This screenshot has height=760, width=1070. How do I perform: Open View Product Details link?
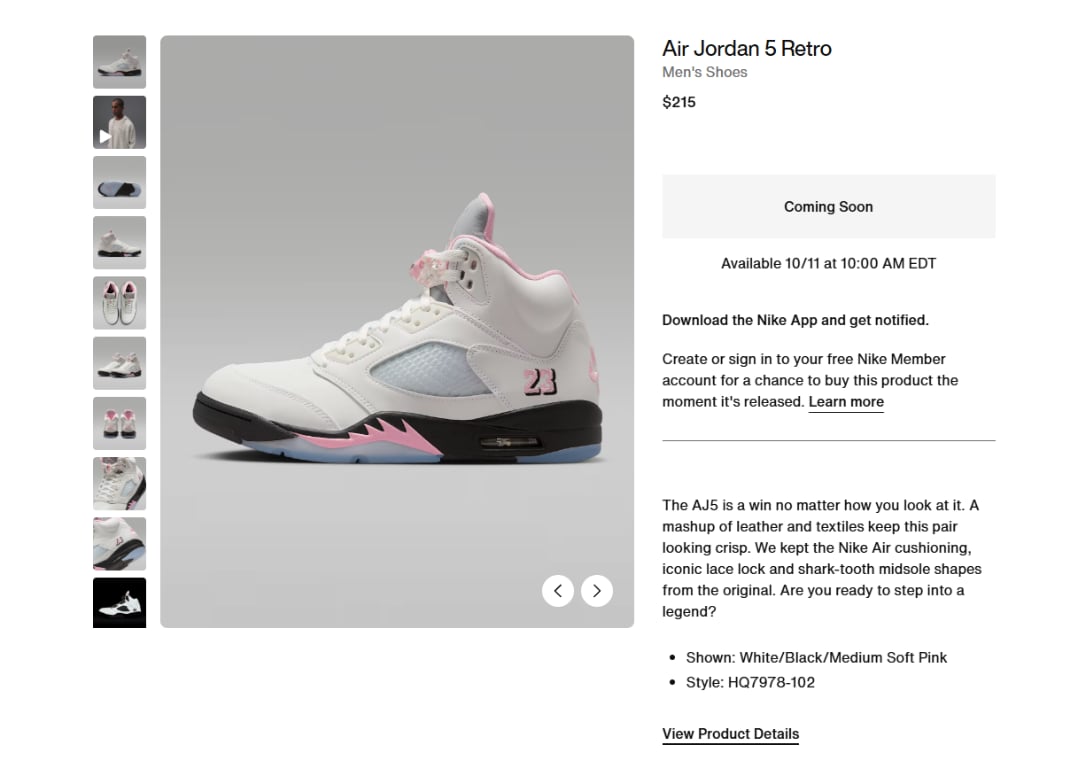[730, 734]
